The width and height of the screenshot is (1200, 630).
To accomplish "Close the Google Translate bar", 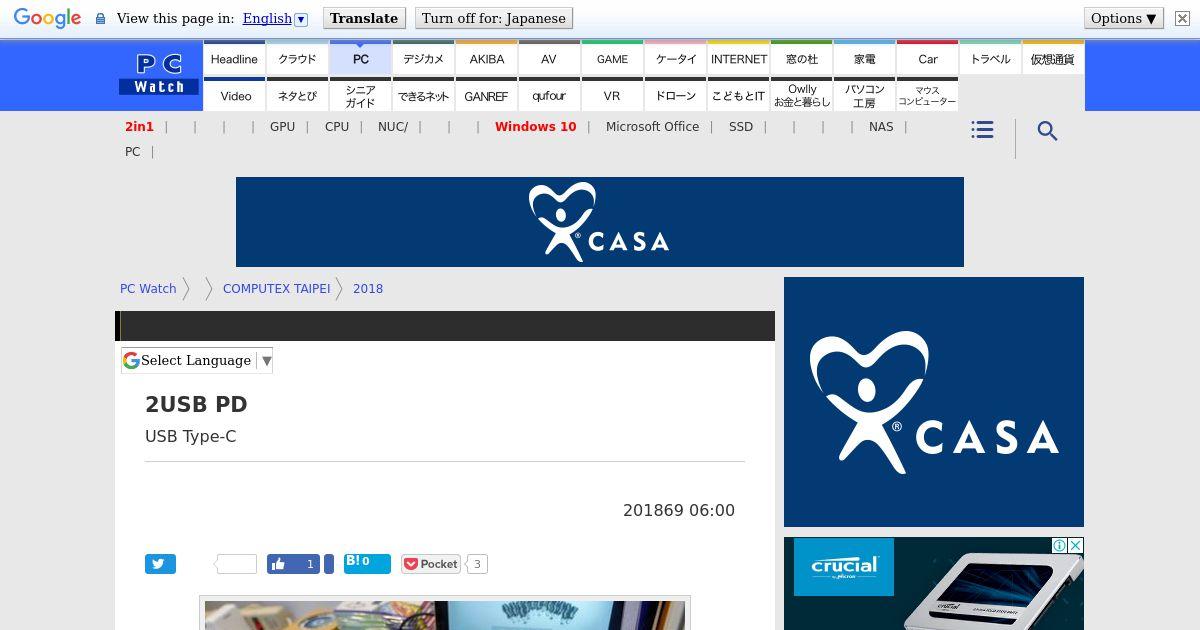I will [x=1182, y=19].
